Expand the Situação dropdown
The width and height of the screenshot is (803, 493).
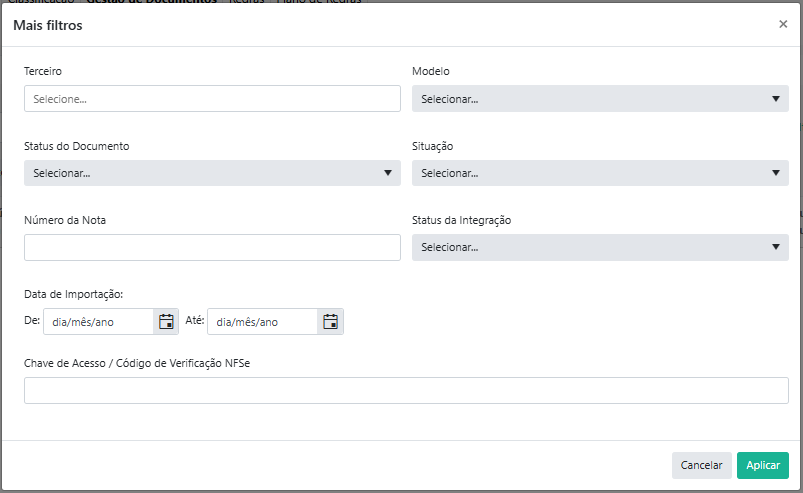pos(600,173)
